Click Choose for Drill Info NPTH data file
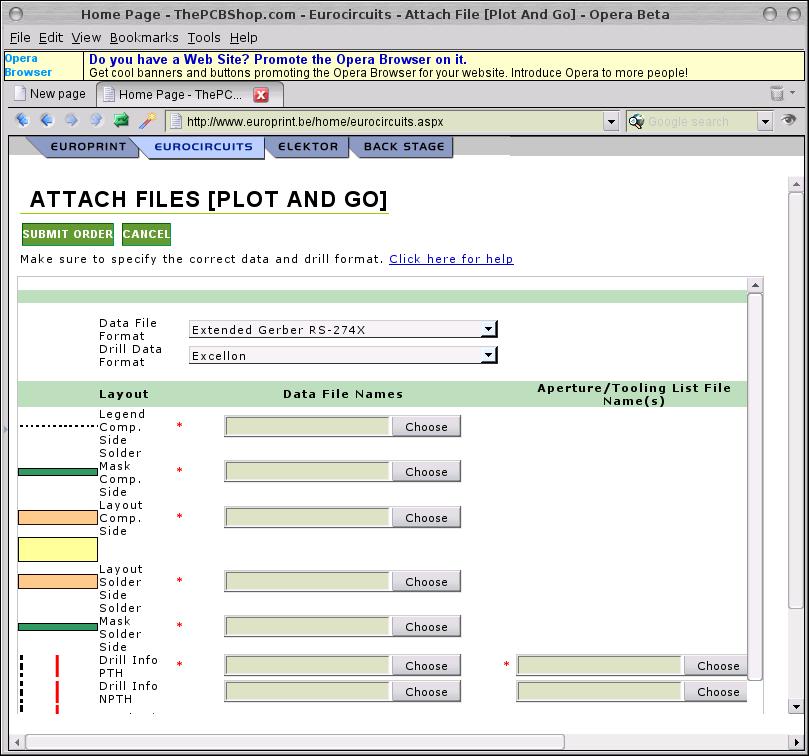809x756 pixels. pyautogui.click(x=426, y=691)
